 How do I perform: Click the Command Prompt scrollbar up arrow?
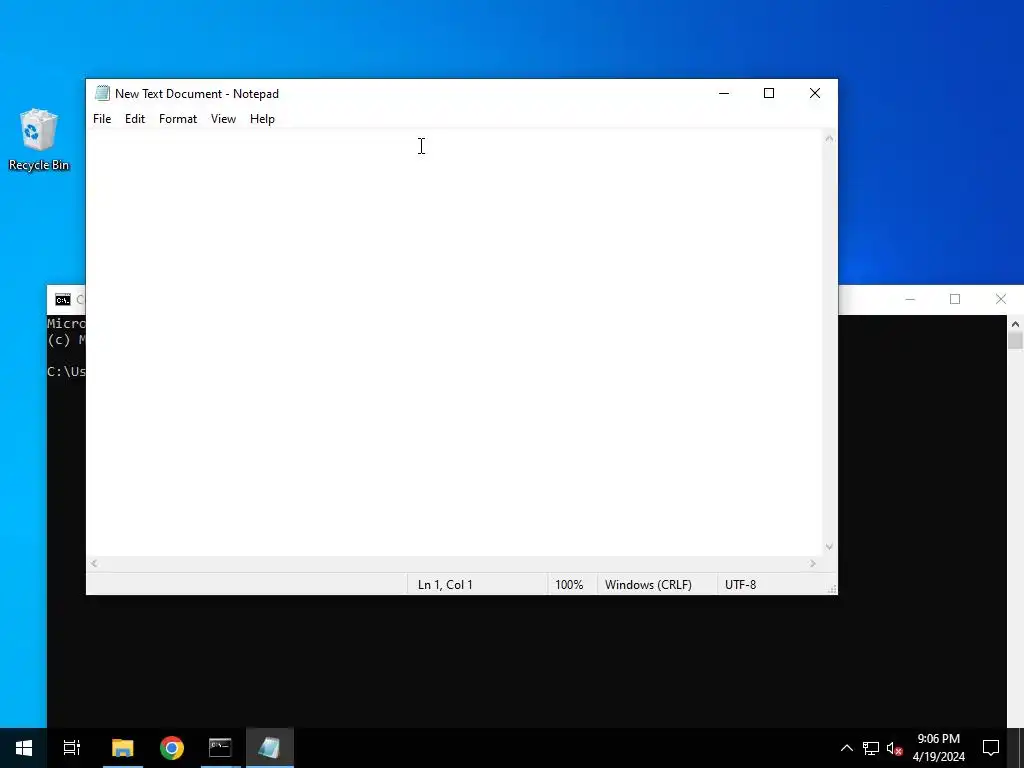pyautogui.click(x=1015, y=324)
